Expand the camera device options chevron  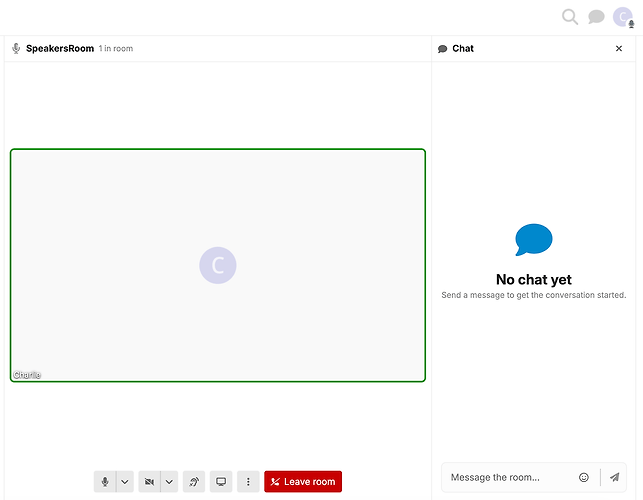(169, 482)
